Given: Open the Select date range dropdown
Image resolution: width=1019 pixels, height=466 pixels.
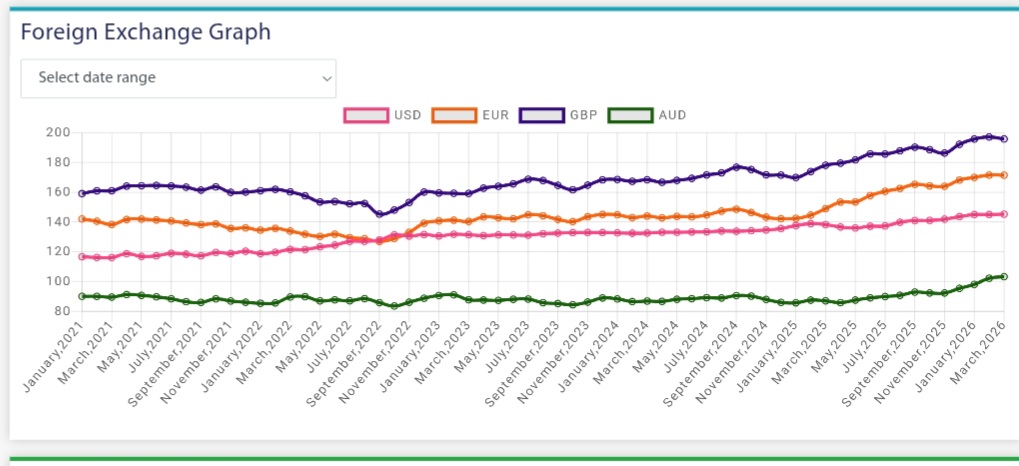Looking at the screenshot, I should coord(178,78).
